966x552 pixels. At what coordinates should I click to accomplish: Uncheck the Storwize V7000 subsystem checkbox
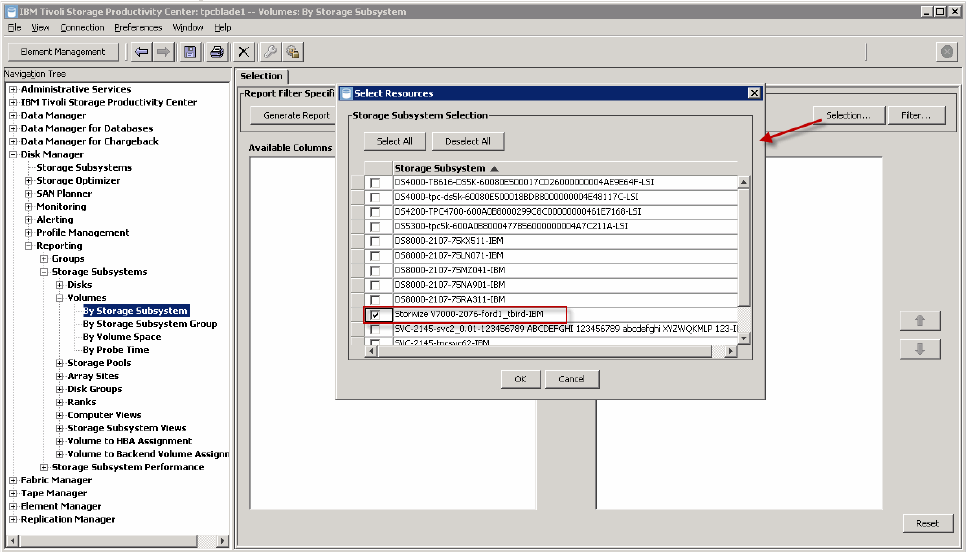[375, 314]
